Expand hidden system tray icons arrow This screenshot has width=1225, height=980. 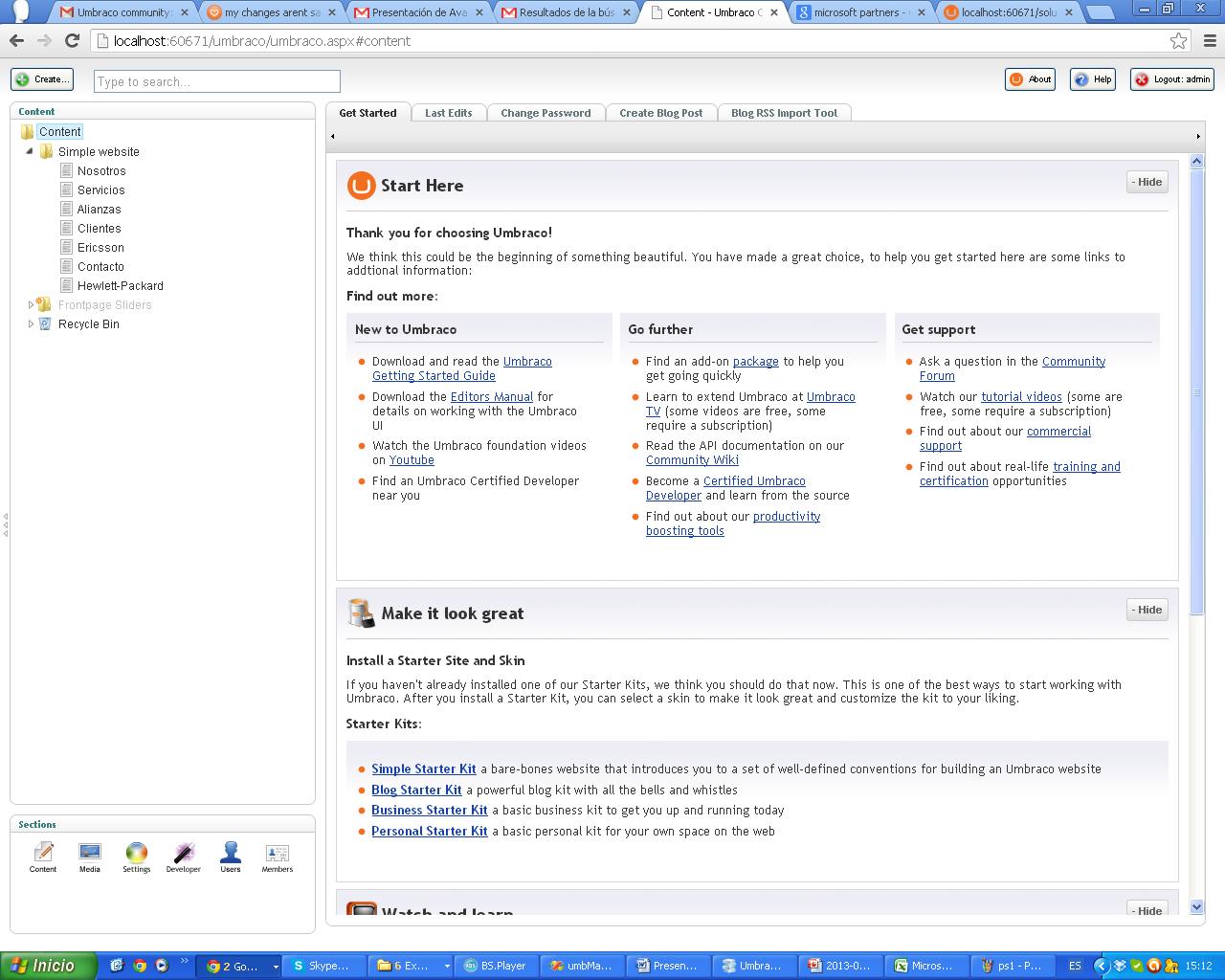[x=1102, y=966]
